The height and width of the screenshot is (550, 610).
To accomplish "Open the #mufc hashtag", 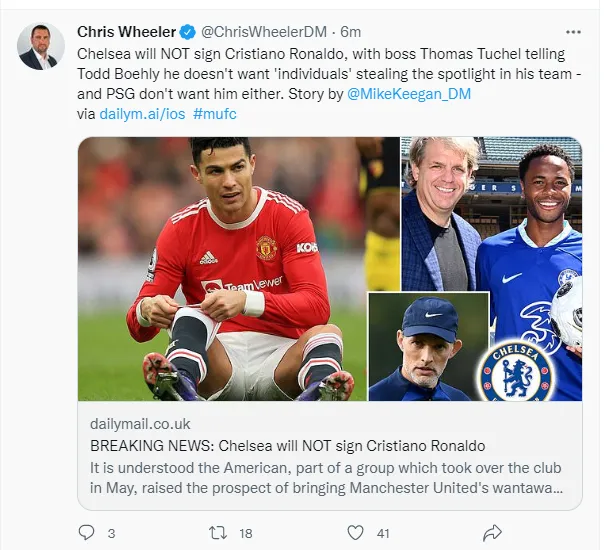I will [214, 114].
